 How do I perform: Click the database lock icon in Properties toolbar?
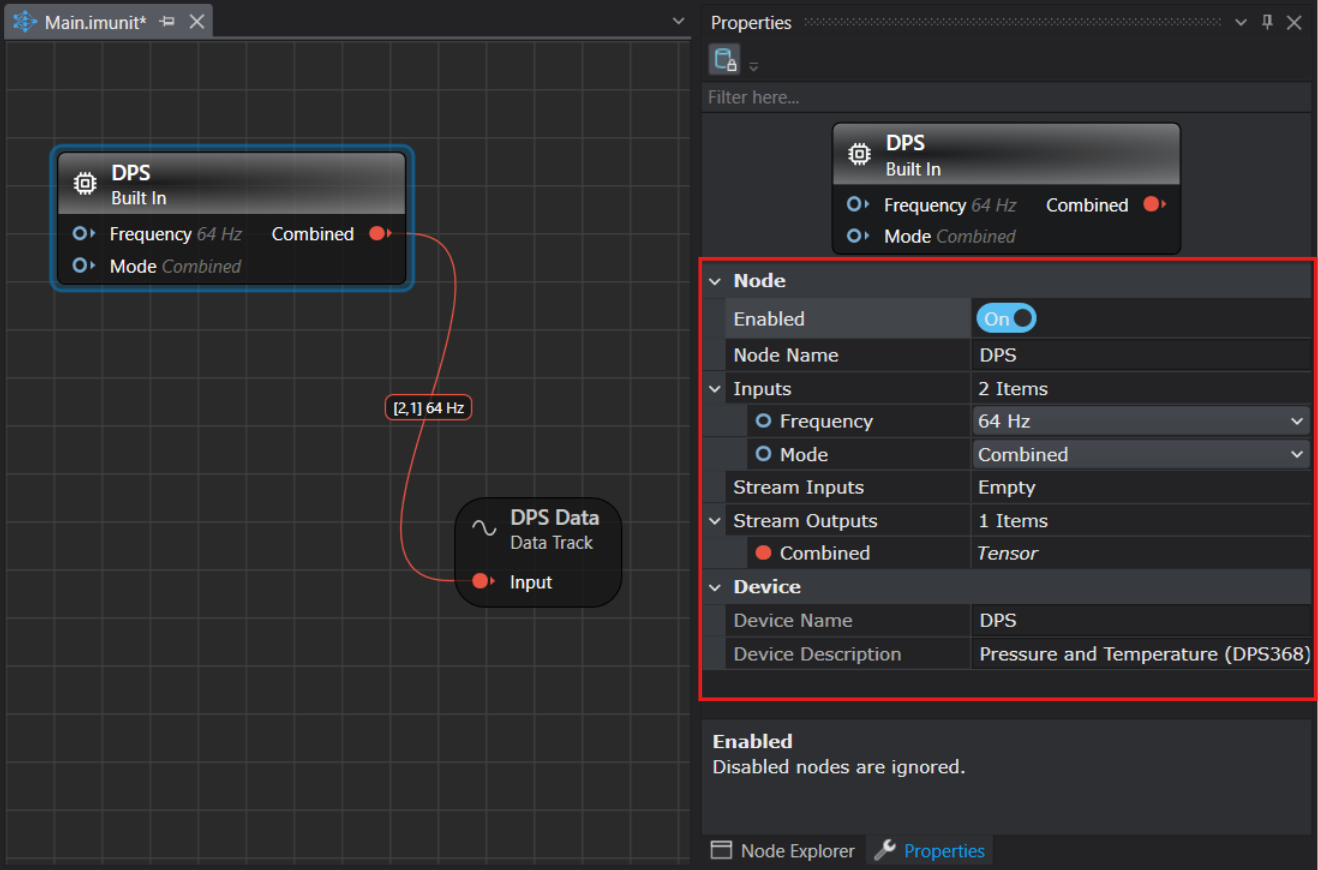pyautogui.click(x=724, y=60)
